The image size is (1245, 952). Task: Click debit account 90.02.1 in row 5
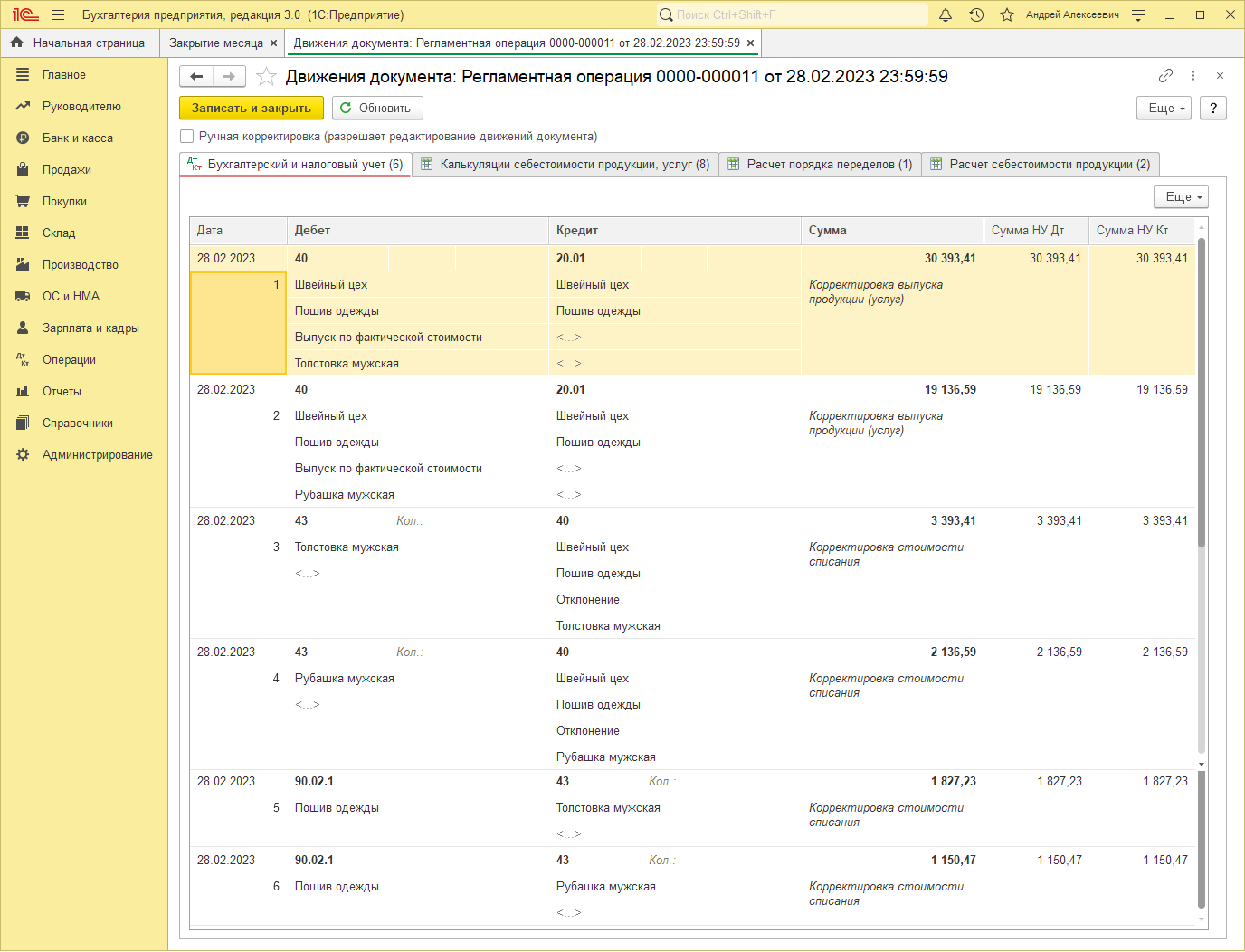314,782
